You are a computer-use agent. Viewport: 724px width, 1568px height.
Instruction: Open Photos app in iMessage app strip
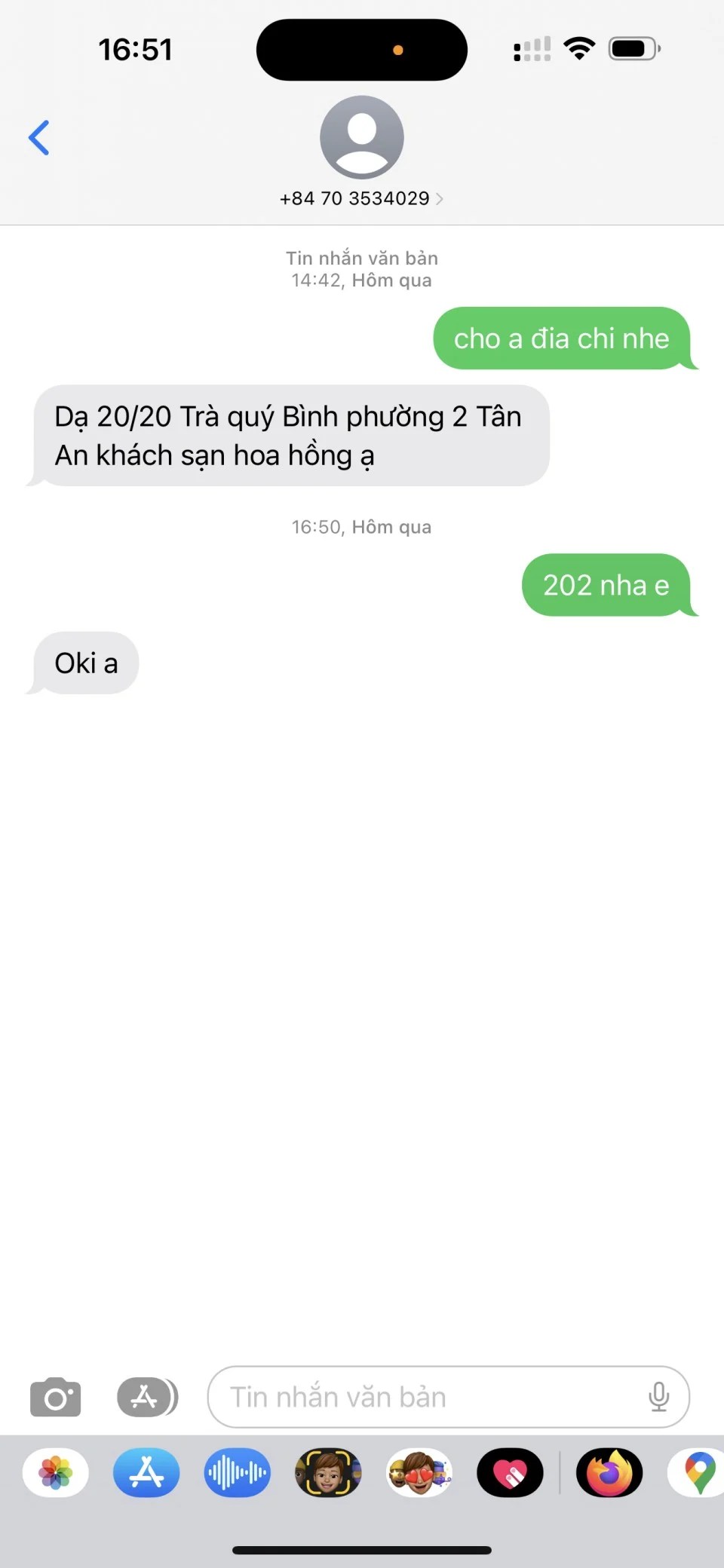pyautogui.click(x=56, y=1472)
